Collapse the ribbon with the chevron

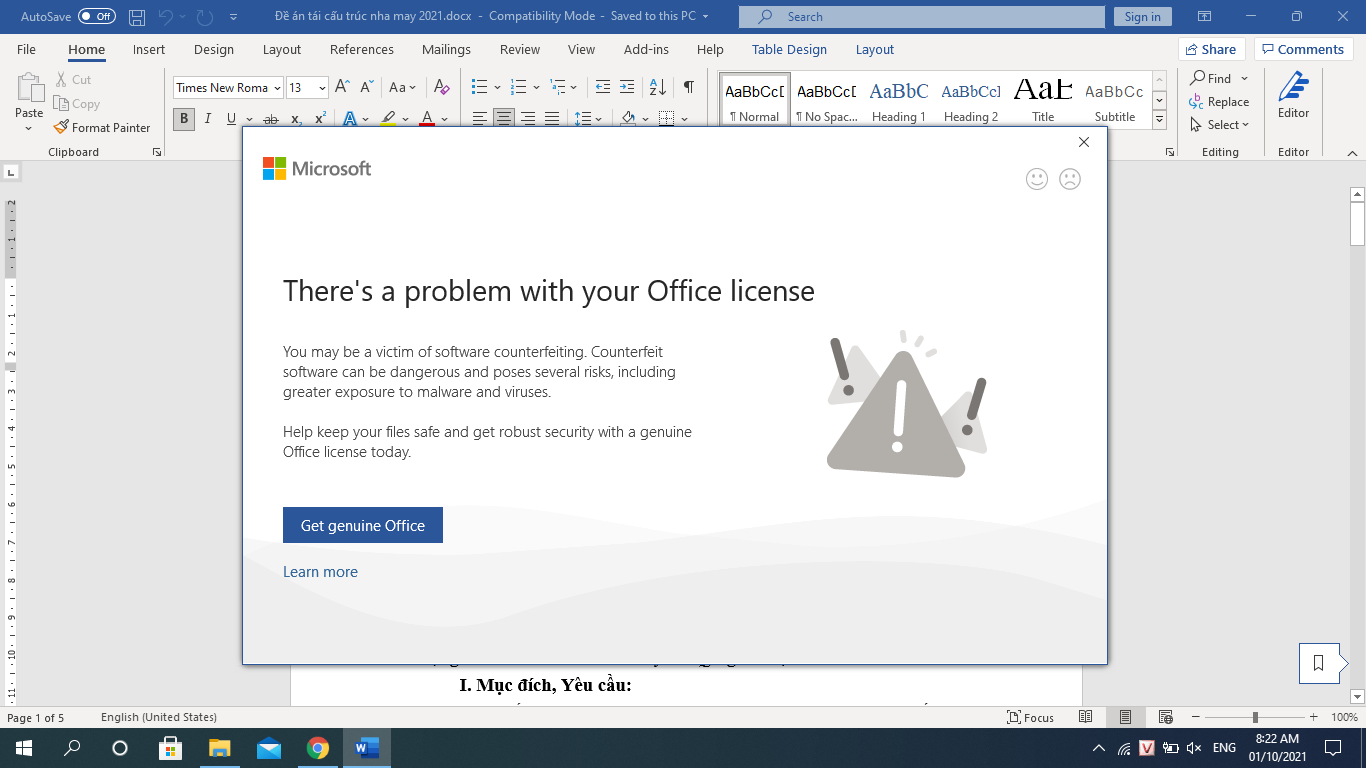coord(1352,153)
